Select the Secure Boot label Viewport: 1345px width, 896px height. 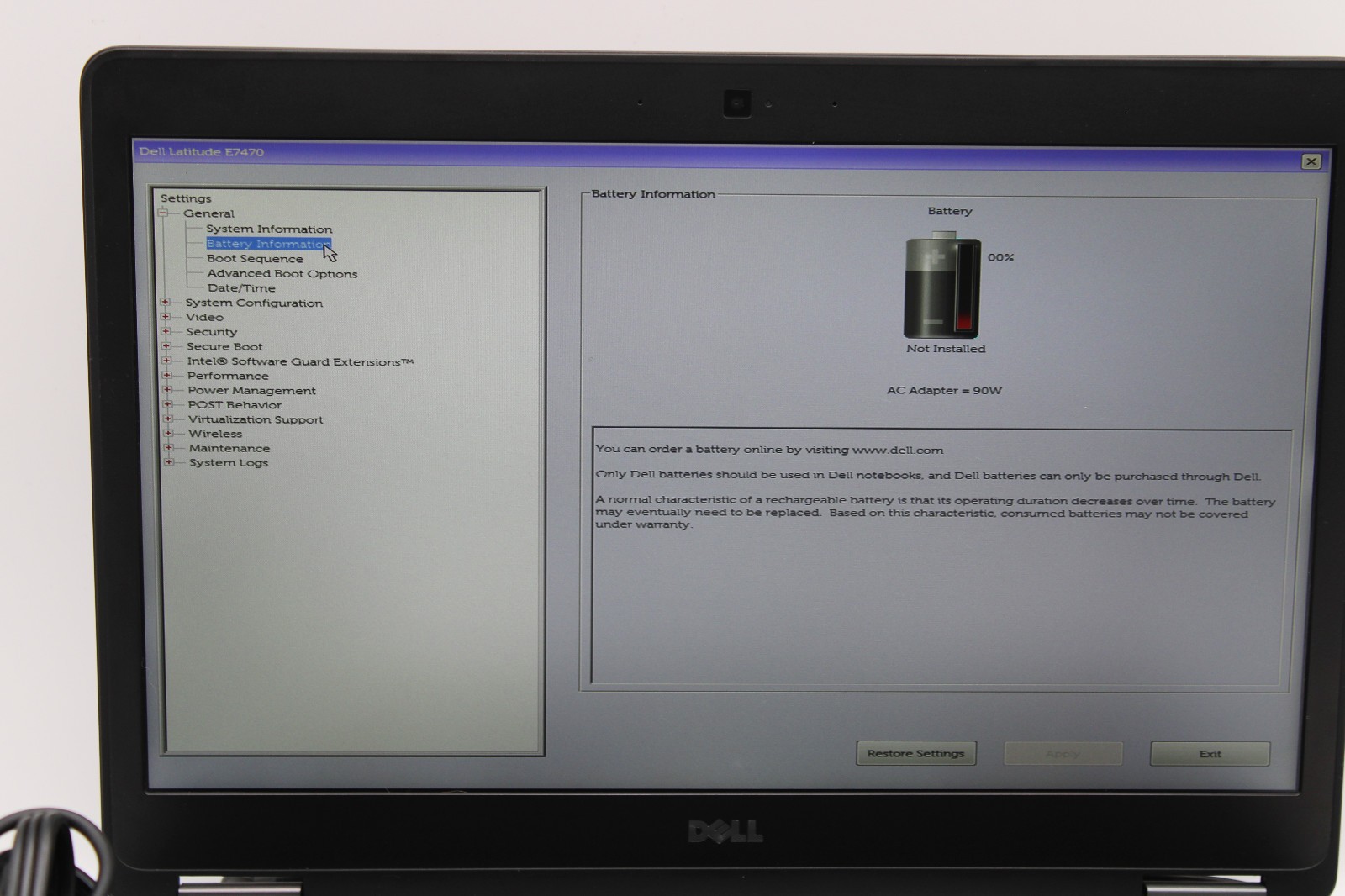[224, 346]
